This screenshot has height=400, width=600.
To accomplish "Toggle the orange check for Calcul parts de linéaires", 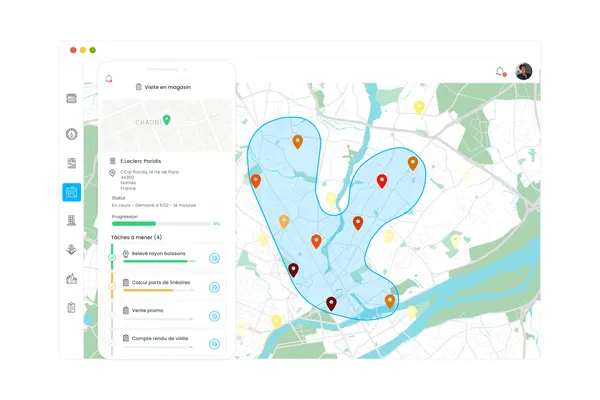I will point(112,286).
